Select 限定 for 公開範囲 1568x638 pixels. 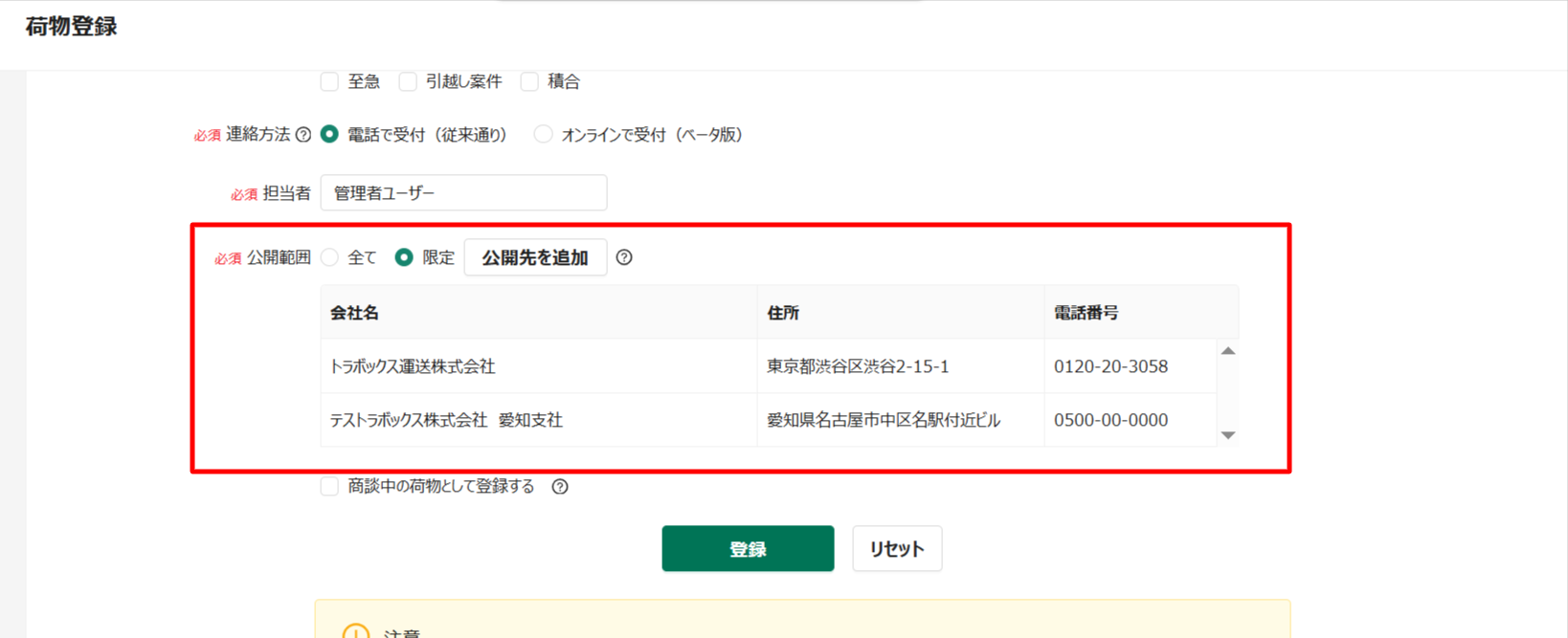click(x=404, y=257)
